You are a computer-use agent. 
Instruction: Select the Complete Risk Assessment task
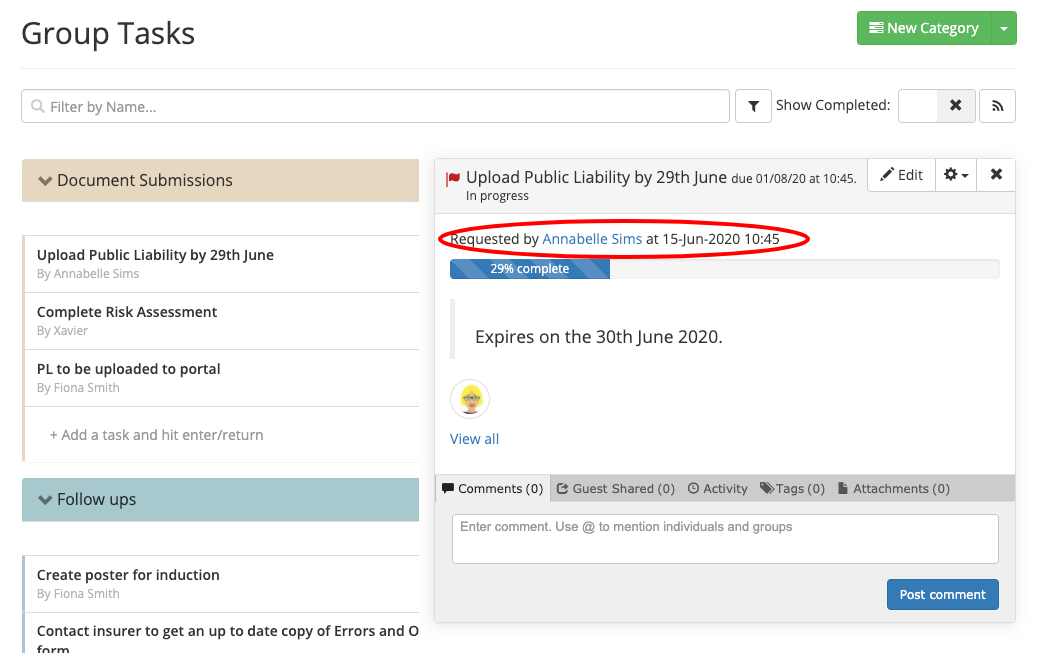[x=222, y=321]
